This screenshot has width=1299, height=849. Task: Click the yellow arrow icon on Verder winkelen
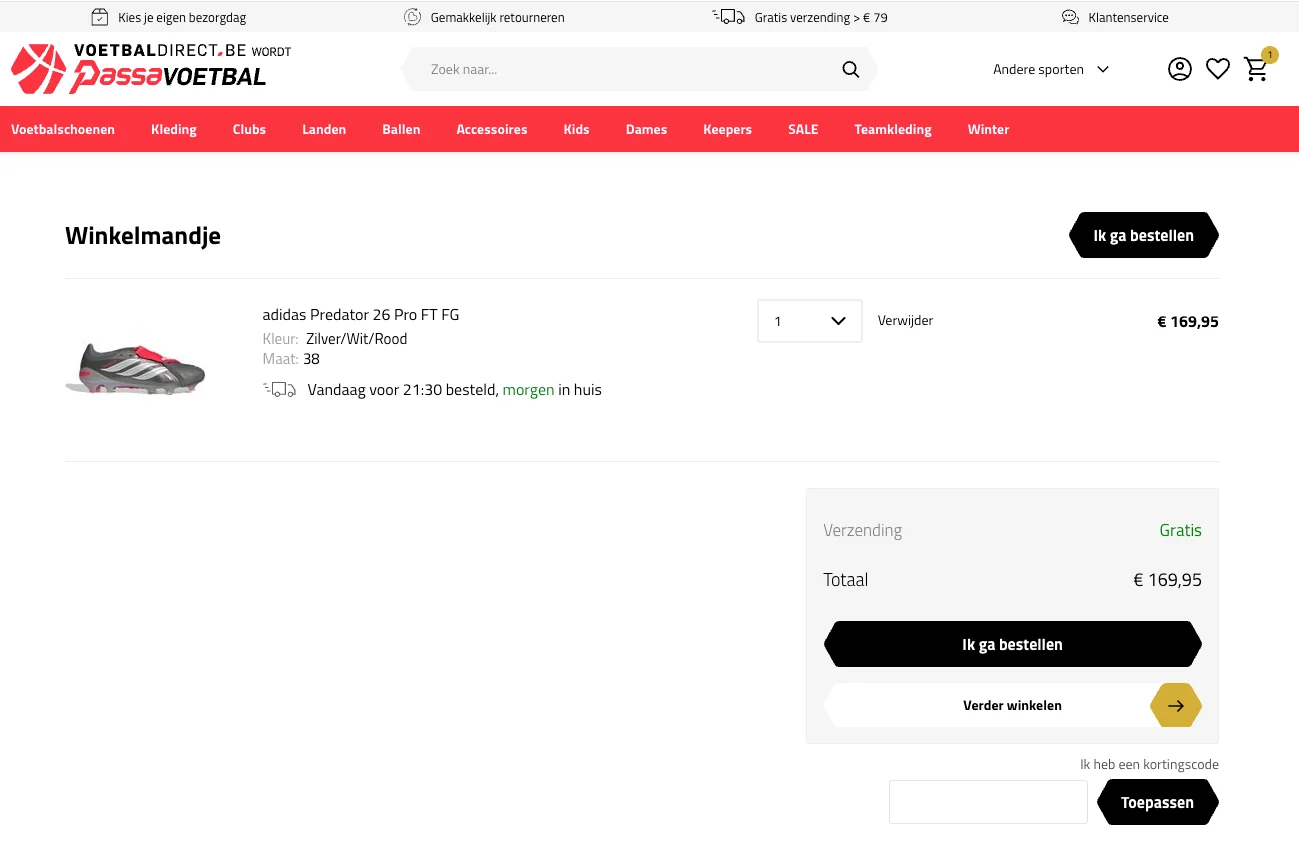click(1175, 705)
